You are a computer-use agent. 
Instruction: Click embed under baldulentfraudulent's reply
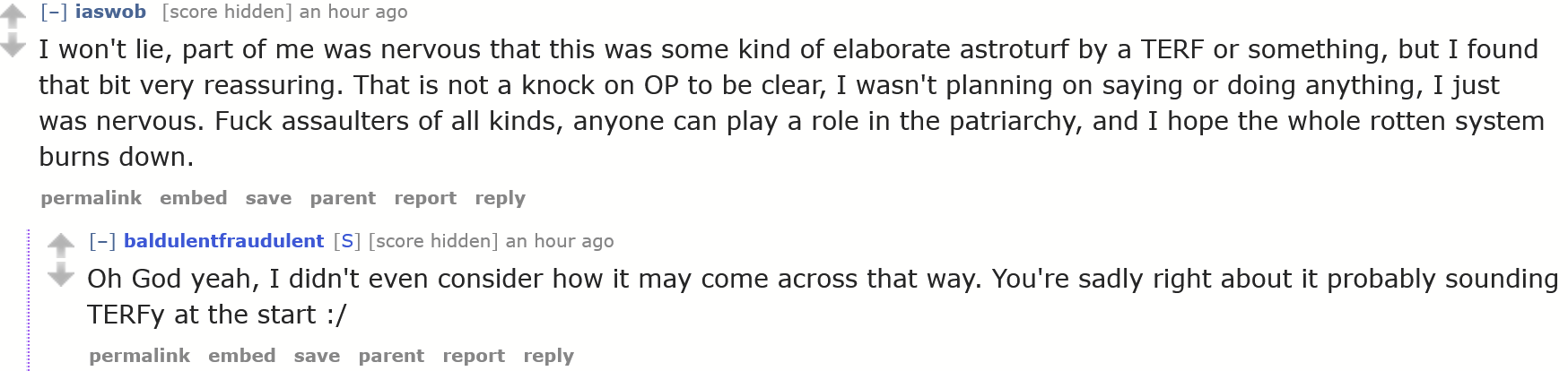(241, 356)
